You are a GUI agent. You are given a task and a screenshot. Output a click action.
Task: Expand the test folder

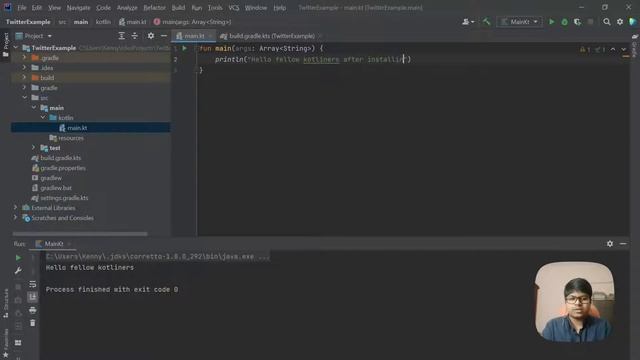(33, 147)
